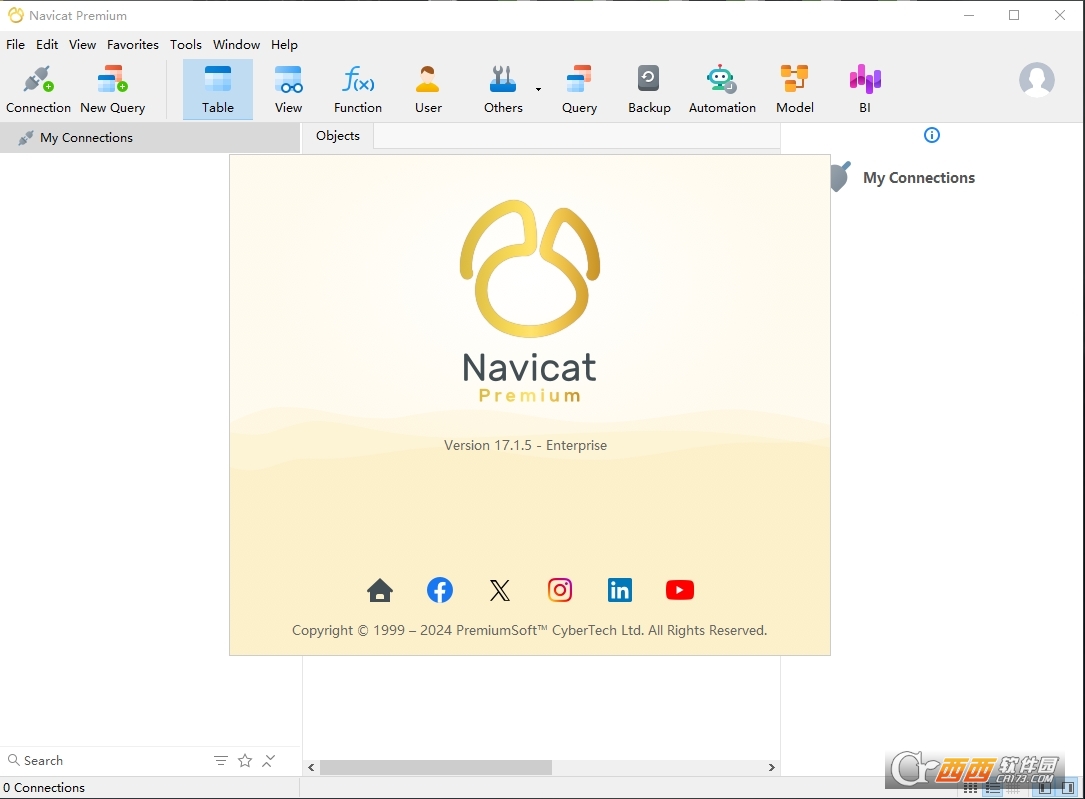Click the copyright PremiumSoft text

point(529,630)
